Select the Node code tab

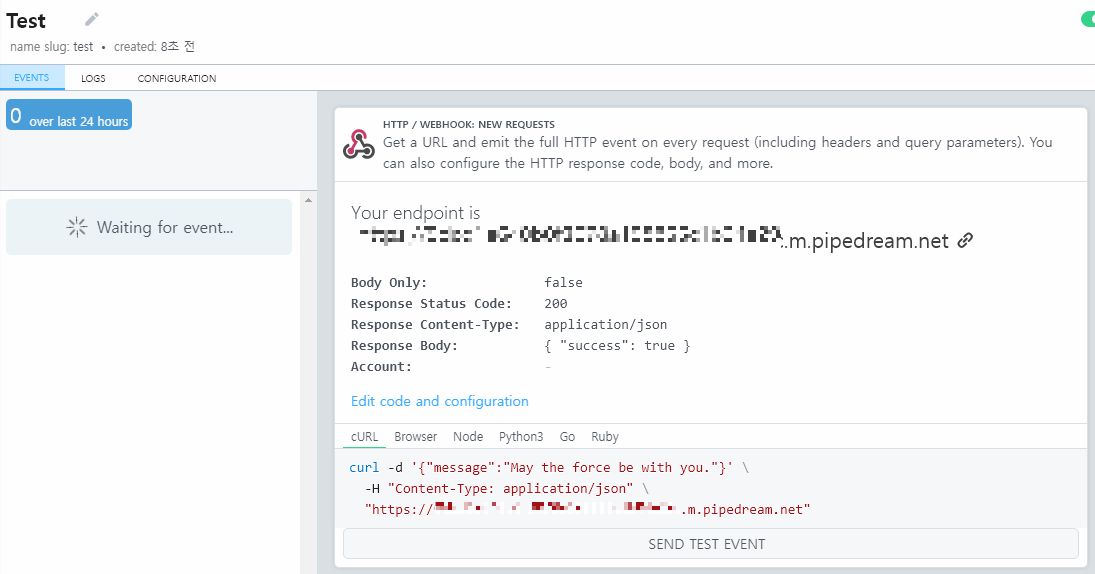[x=468, y=436]
